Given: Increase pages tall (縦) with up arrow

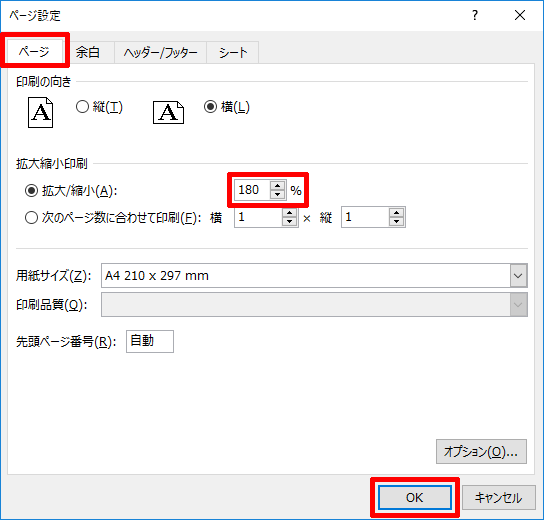Looking at the screenshot, I should point(396,213).
